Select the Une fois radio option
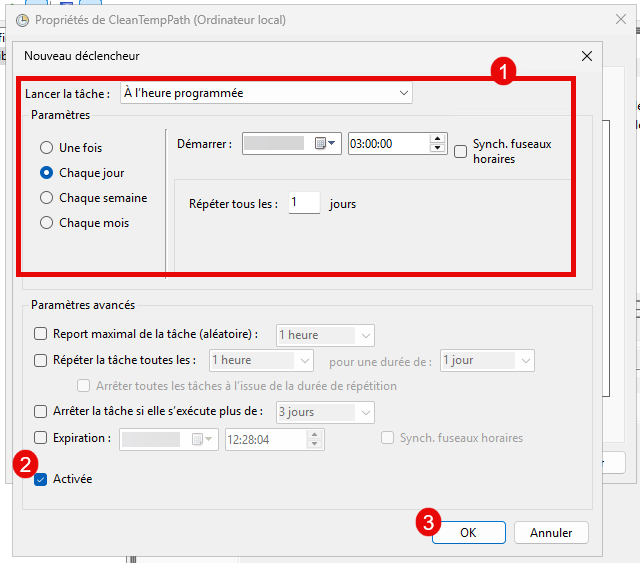640x563 pixels. pyautogui.click(x=46, y=148)
